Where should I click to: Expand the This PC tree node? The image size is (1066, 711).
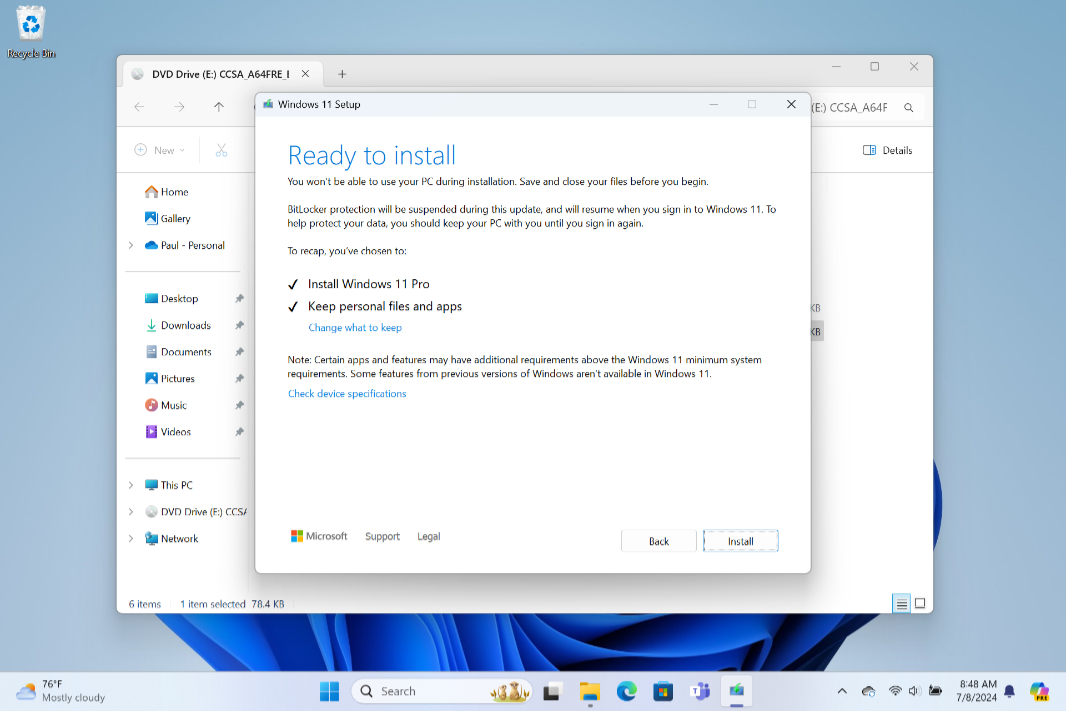coord(131,485)
